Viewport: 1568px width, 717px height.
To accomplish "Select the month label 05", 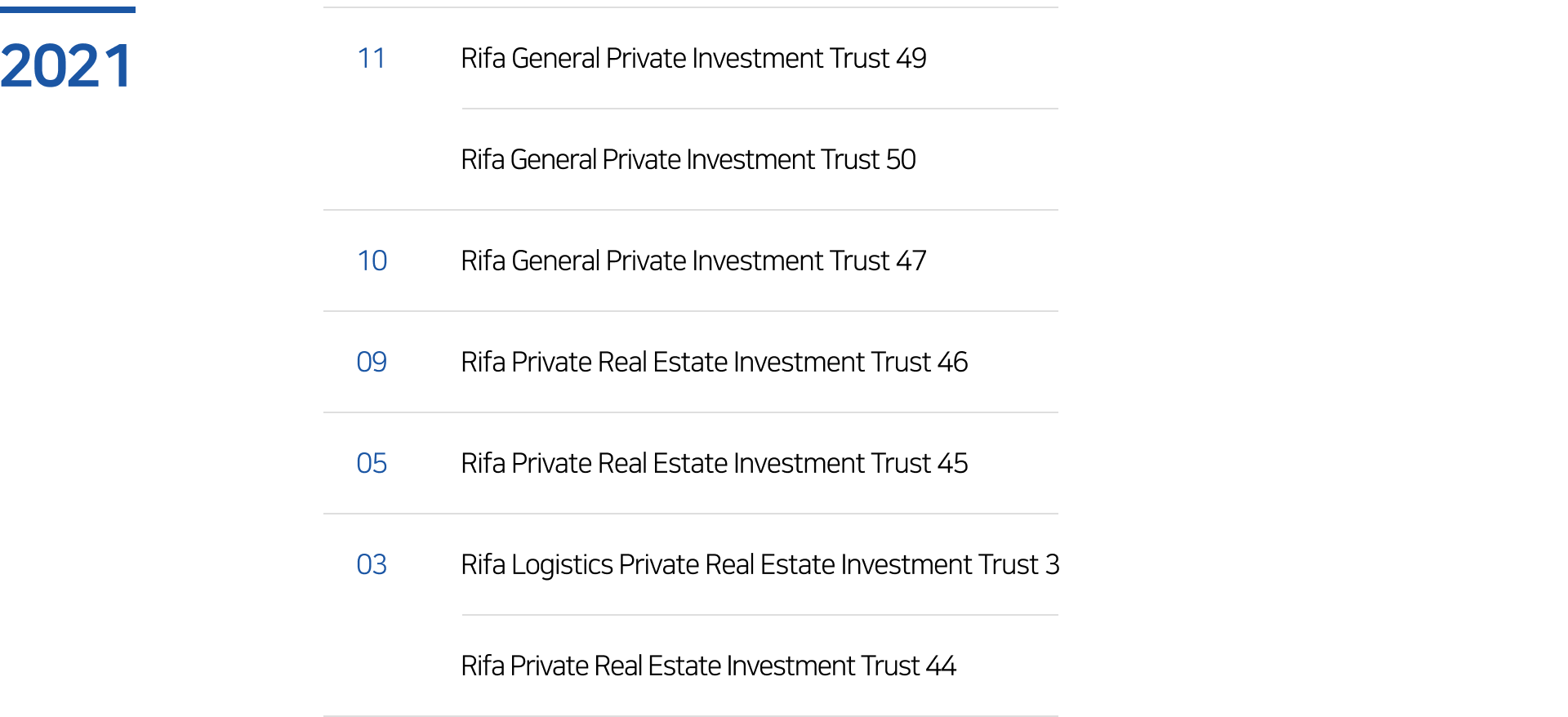I will pyautogui.click(x=372, y=464).
